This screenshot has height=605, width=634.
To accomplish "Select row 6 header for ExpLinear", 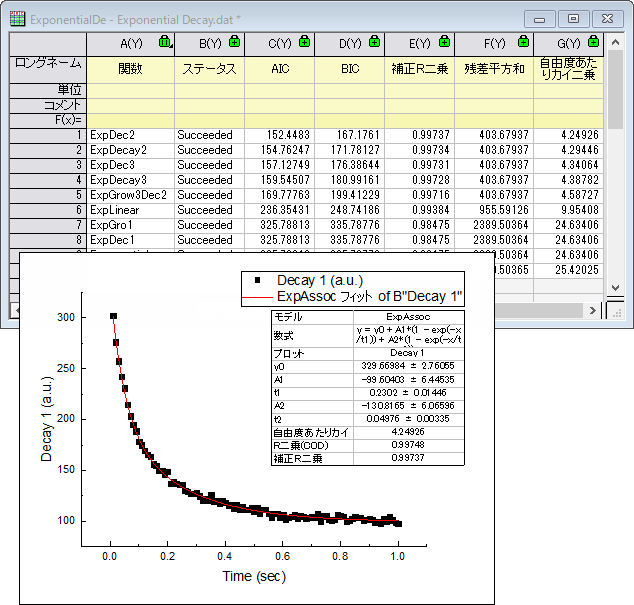I will 48,210.
